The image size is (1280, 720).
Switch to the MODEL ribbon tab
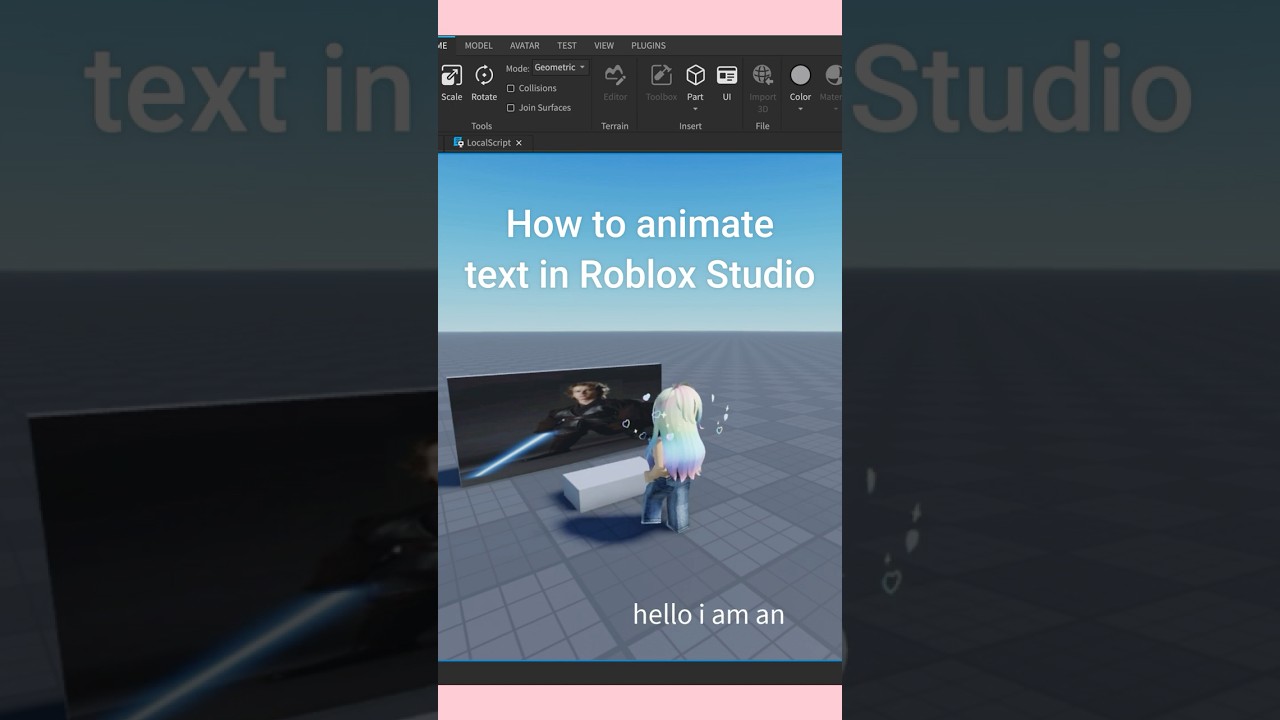click(478, 45)
